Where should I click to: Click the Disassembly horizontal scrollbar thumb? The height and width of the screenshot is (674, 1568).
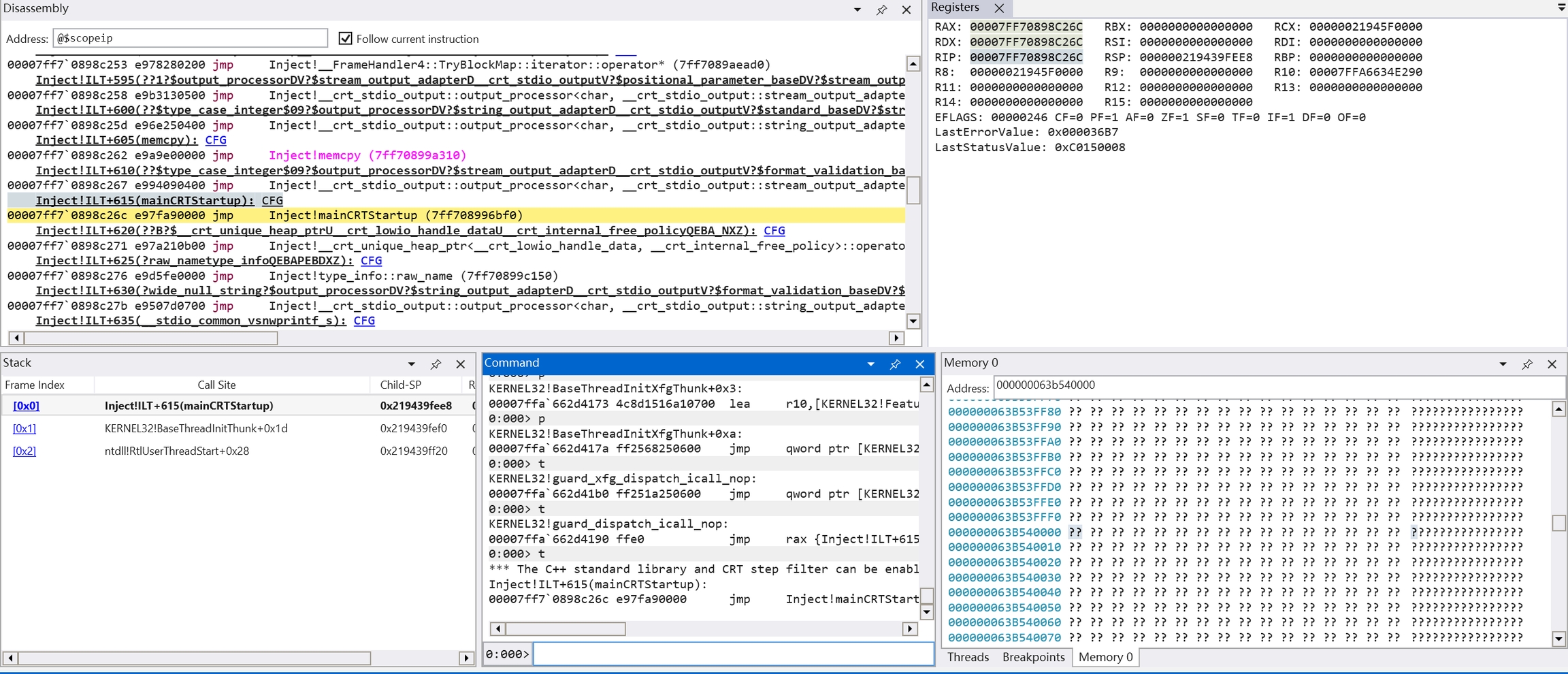coord(150,338)
